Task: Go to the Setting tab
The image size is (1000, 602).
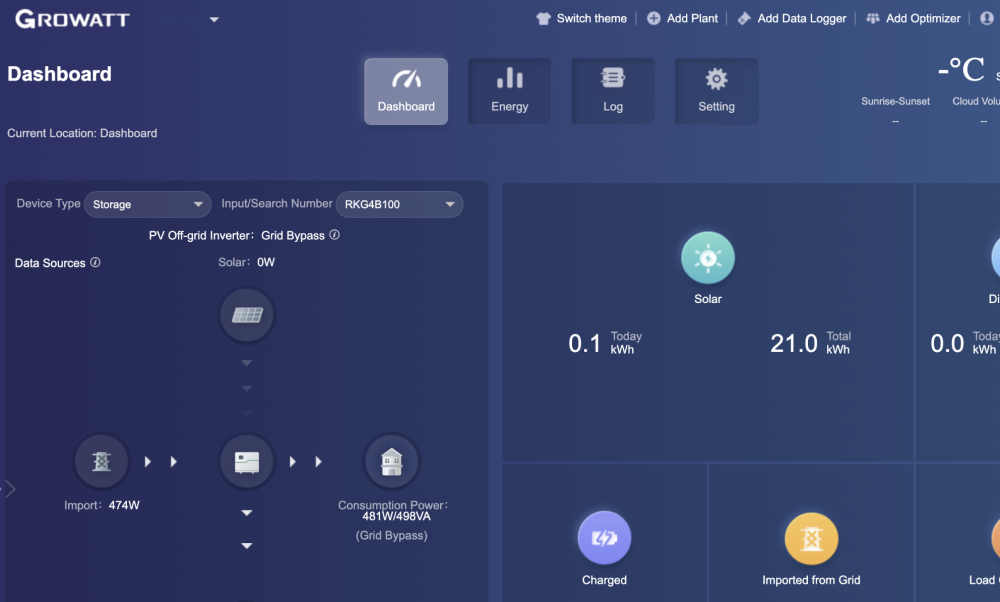Action: 716,91
